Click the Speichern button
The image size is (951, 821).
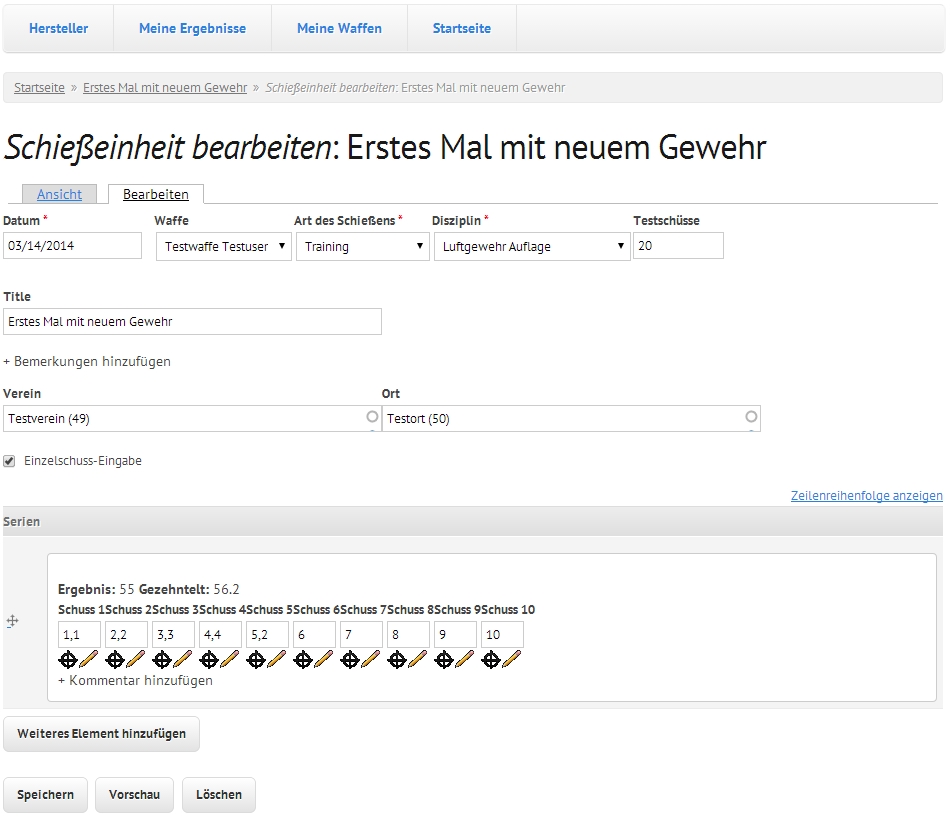[45, 795]
